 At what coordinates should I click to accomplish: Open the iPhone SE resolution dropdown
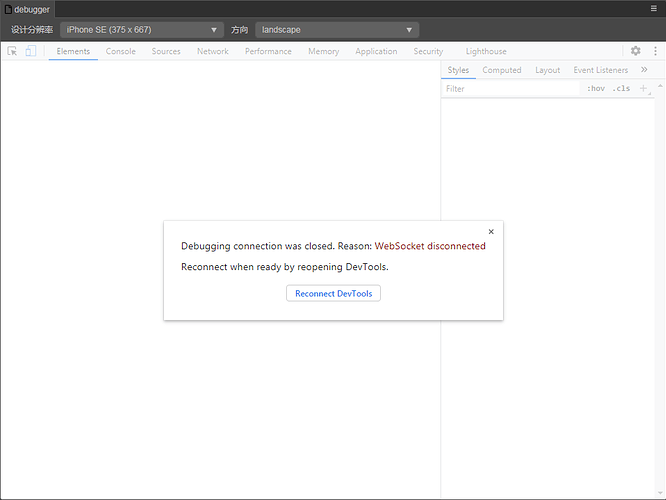(142, 30)
